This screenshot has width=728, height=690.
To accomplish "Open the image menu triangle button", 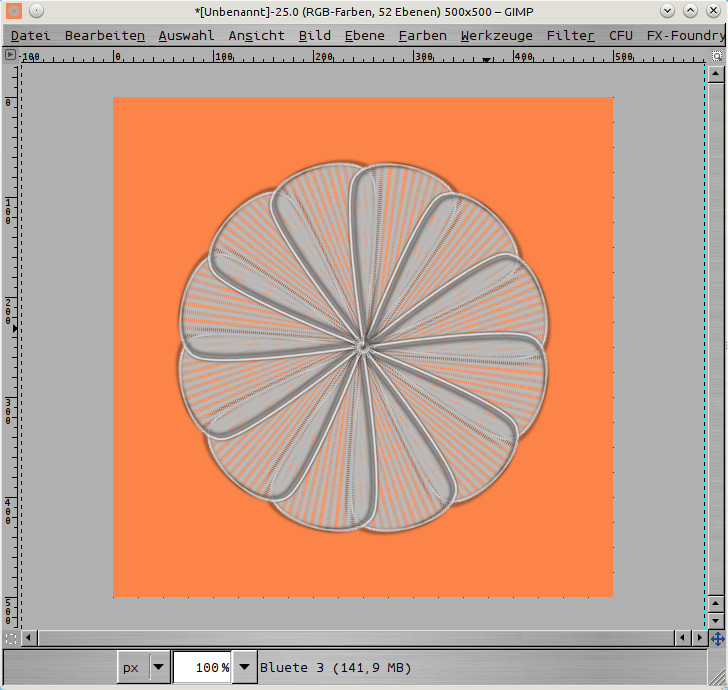I will point(11,56).
